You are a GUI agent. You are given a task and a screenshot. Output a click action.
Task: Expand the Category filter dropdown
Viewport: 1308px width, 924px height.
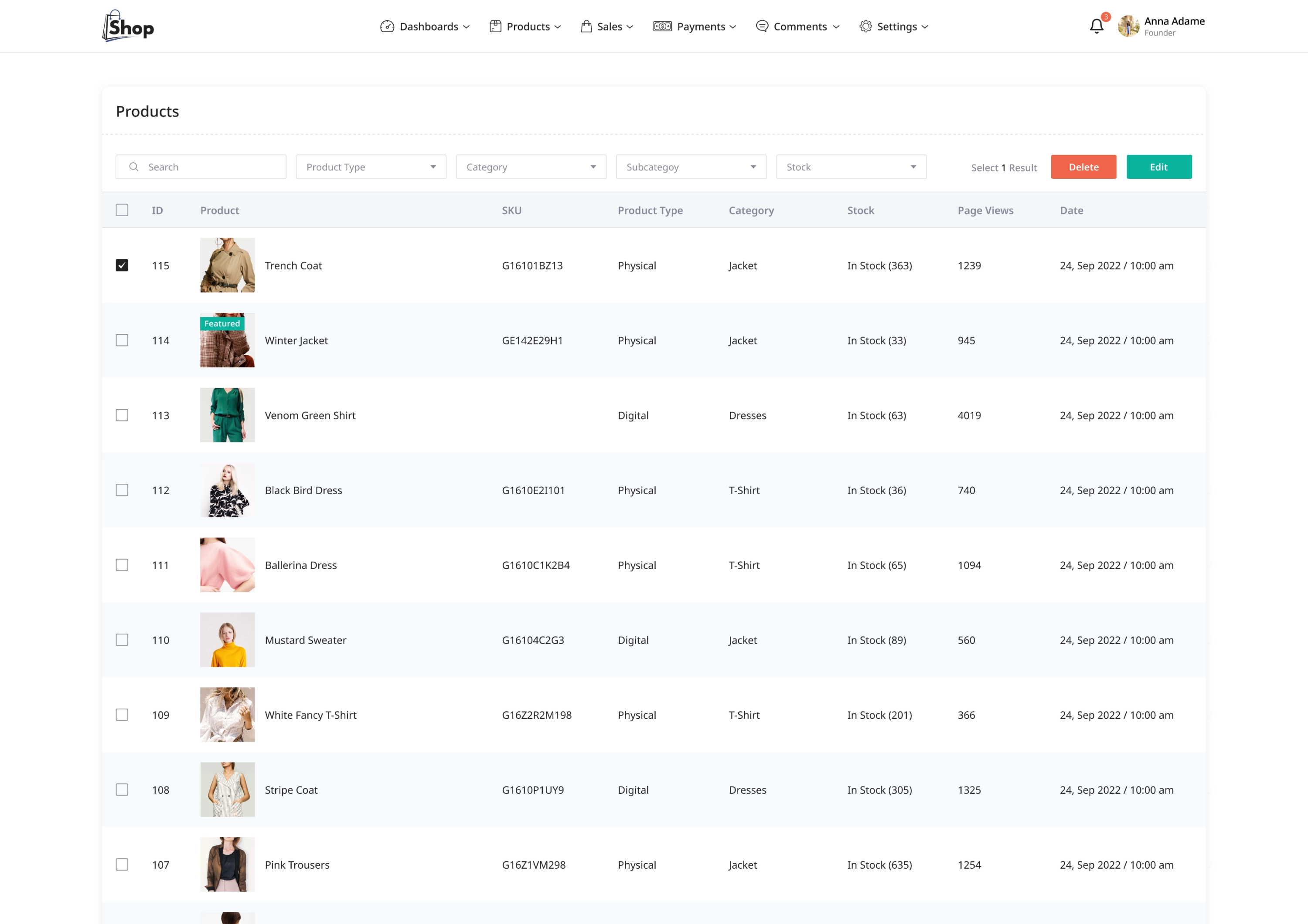click(x=530, y=167)
